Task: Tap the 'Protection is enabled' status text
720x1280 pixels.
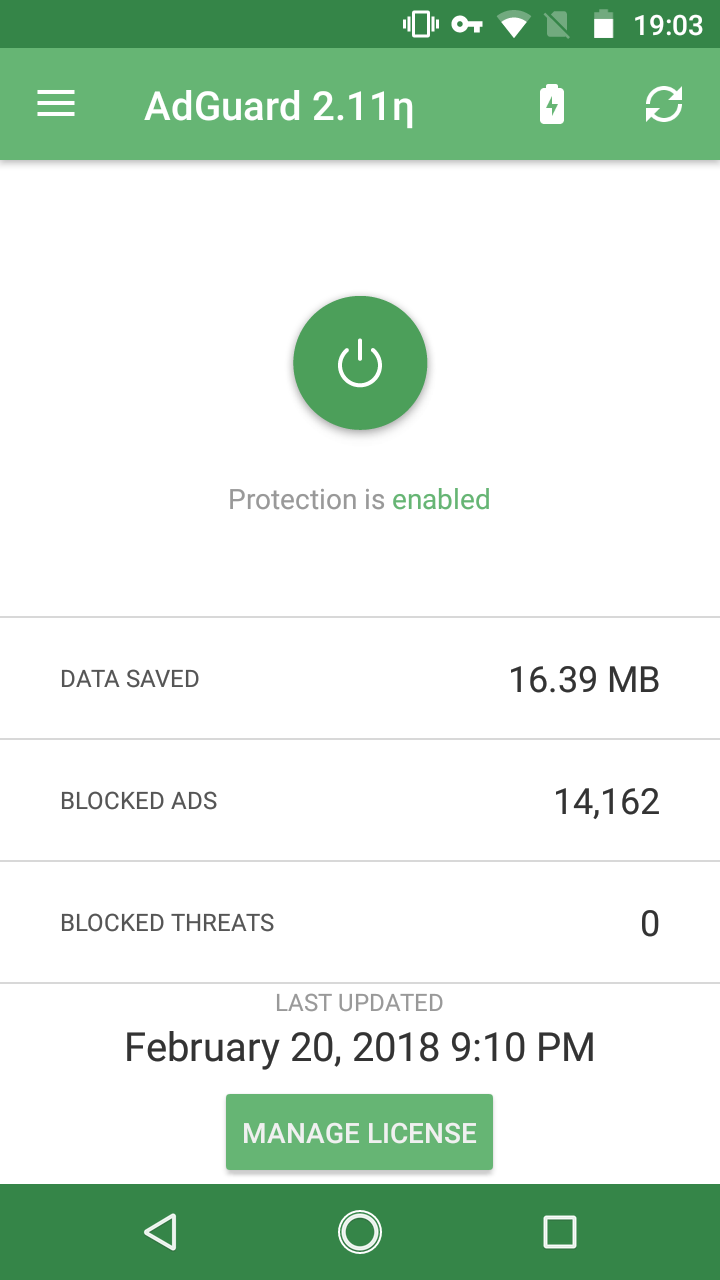Action: tap(359, 499)
